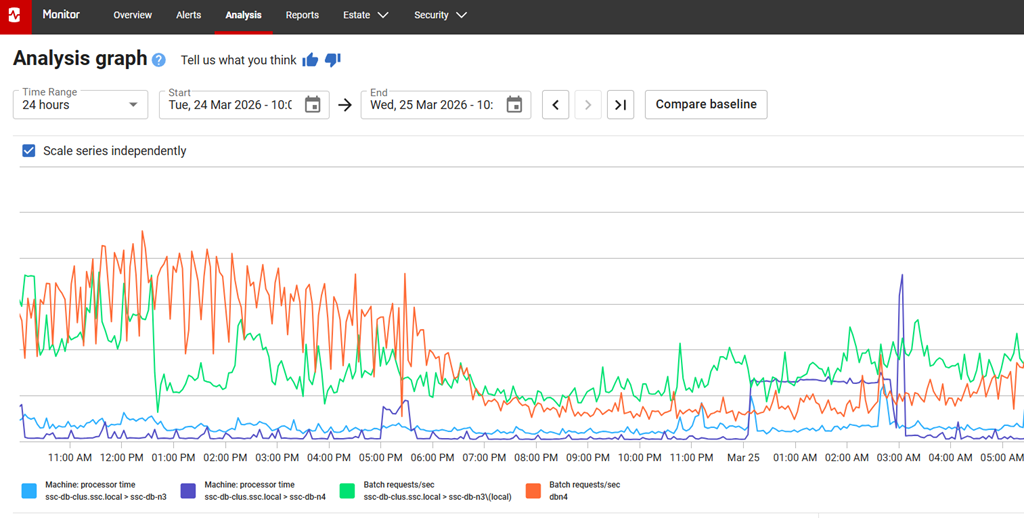Image resolution: width=1024 pixels, height=518 pixels.
Task: Open the Reports tab
Action: (x=302, y=16)
